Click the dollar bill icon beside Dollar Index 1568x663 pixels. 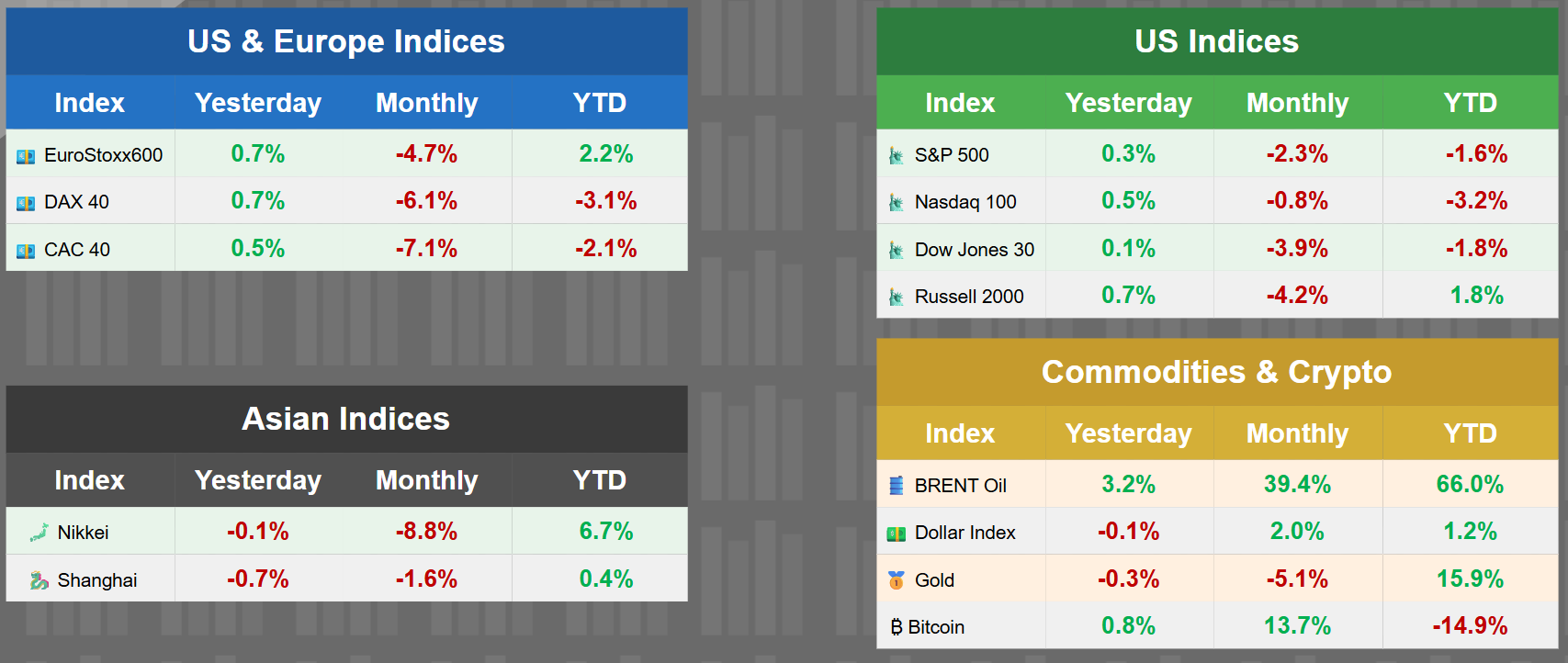pyautogui.click(x=896, y=534)
